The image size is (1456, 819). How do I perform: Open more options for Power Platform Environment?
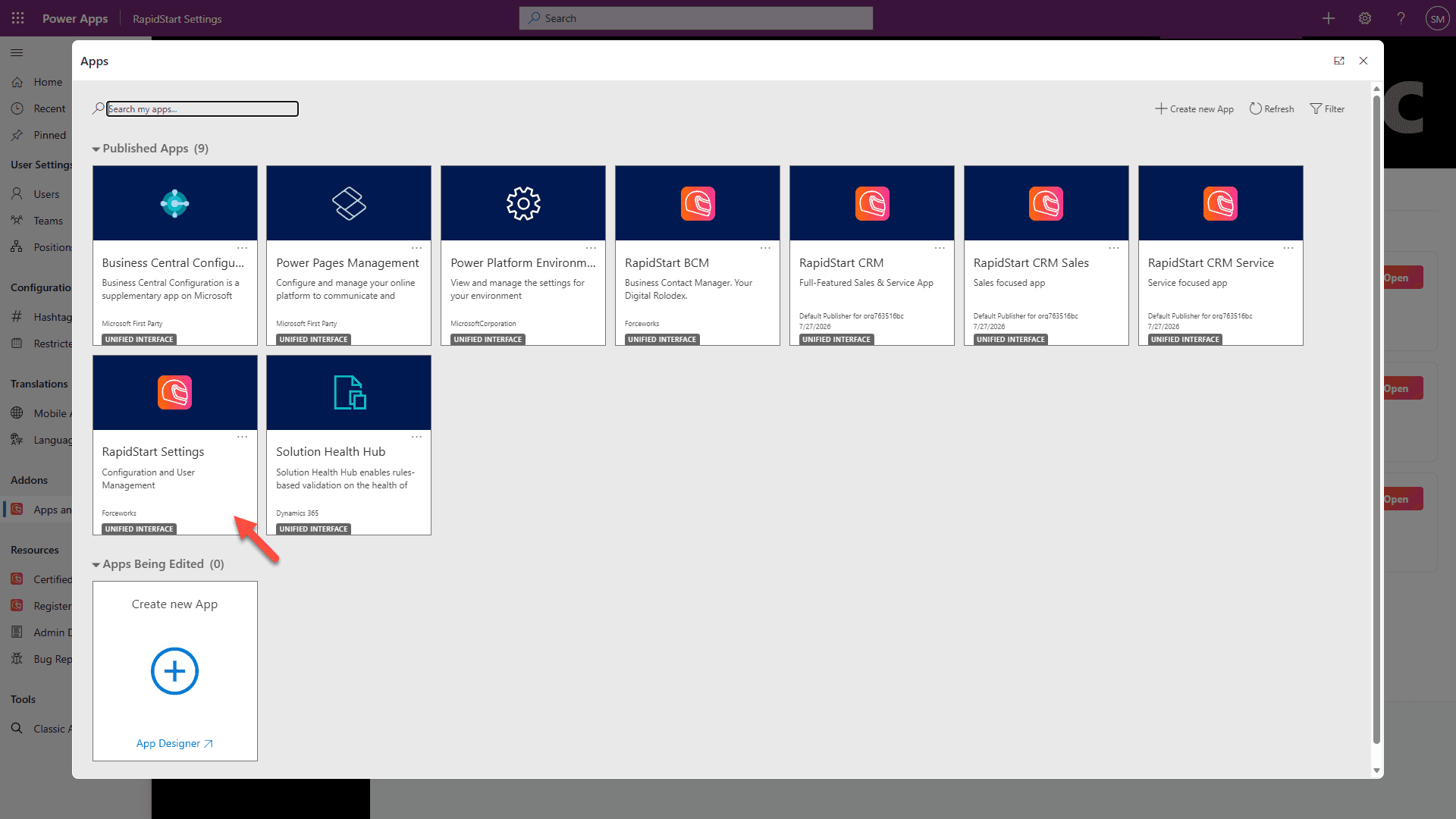[591, 248]
